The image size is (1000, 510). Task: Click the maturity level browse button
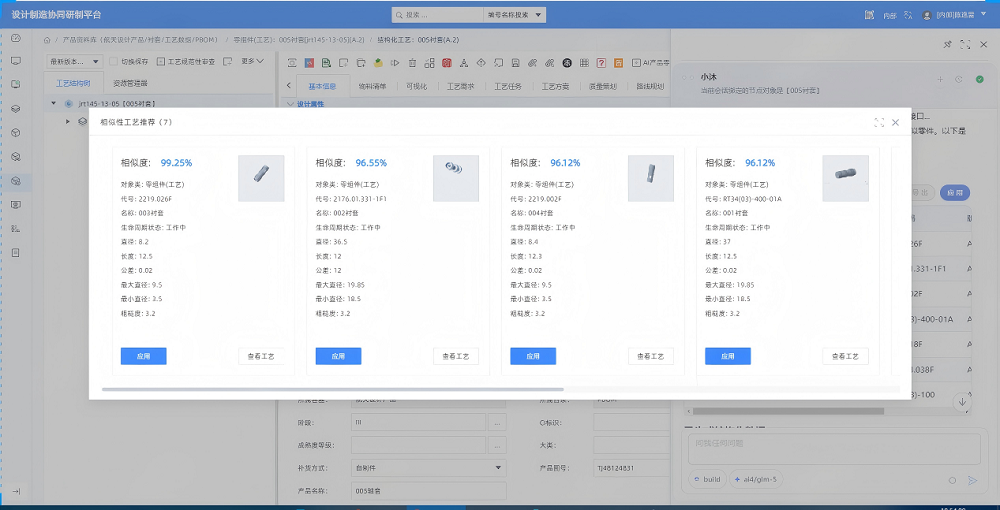tap(497, 445)
